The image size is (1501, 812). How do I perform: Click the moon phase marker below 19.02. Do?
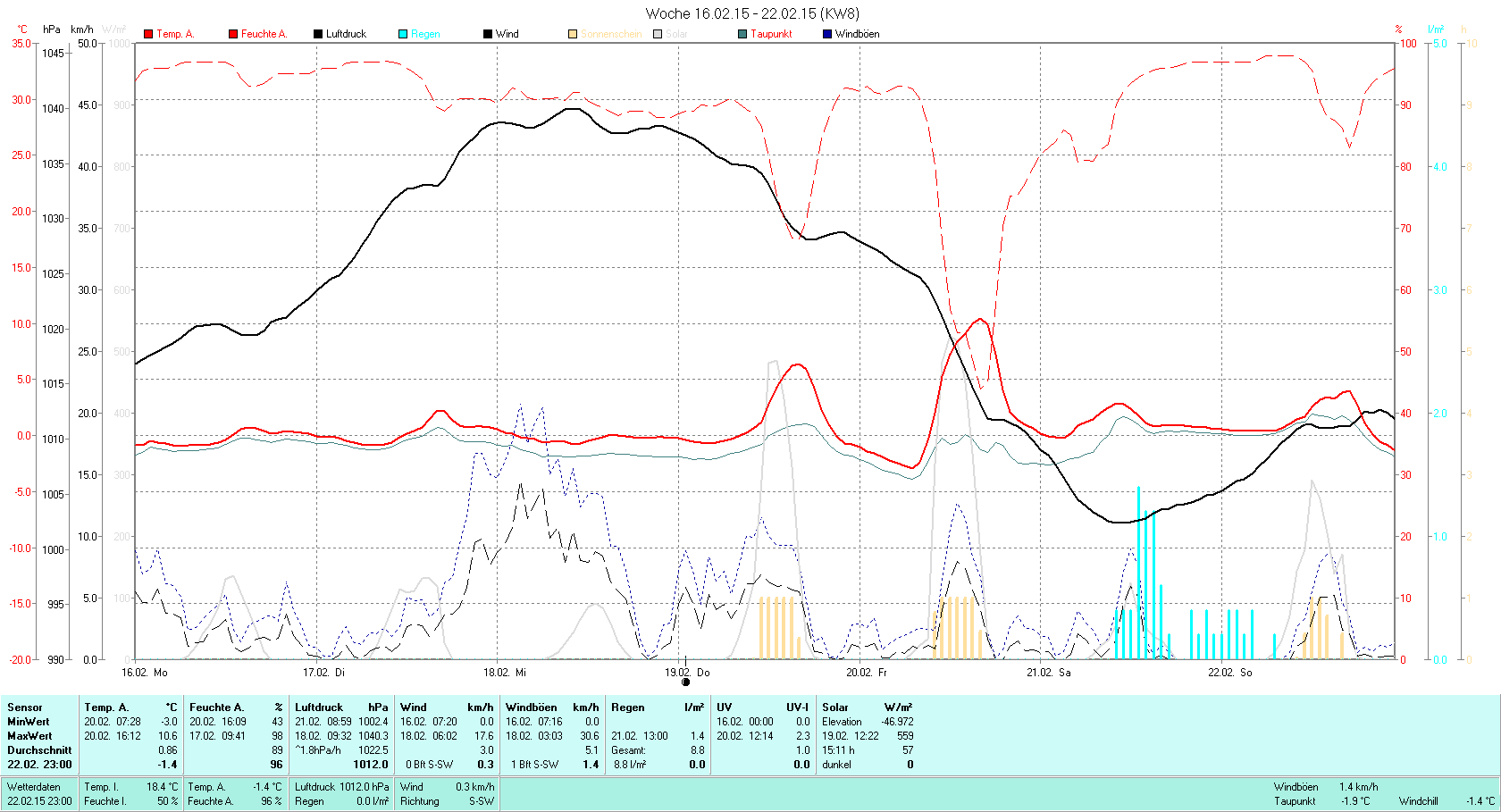pyautogui.click(x=685, y=682)
